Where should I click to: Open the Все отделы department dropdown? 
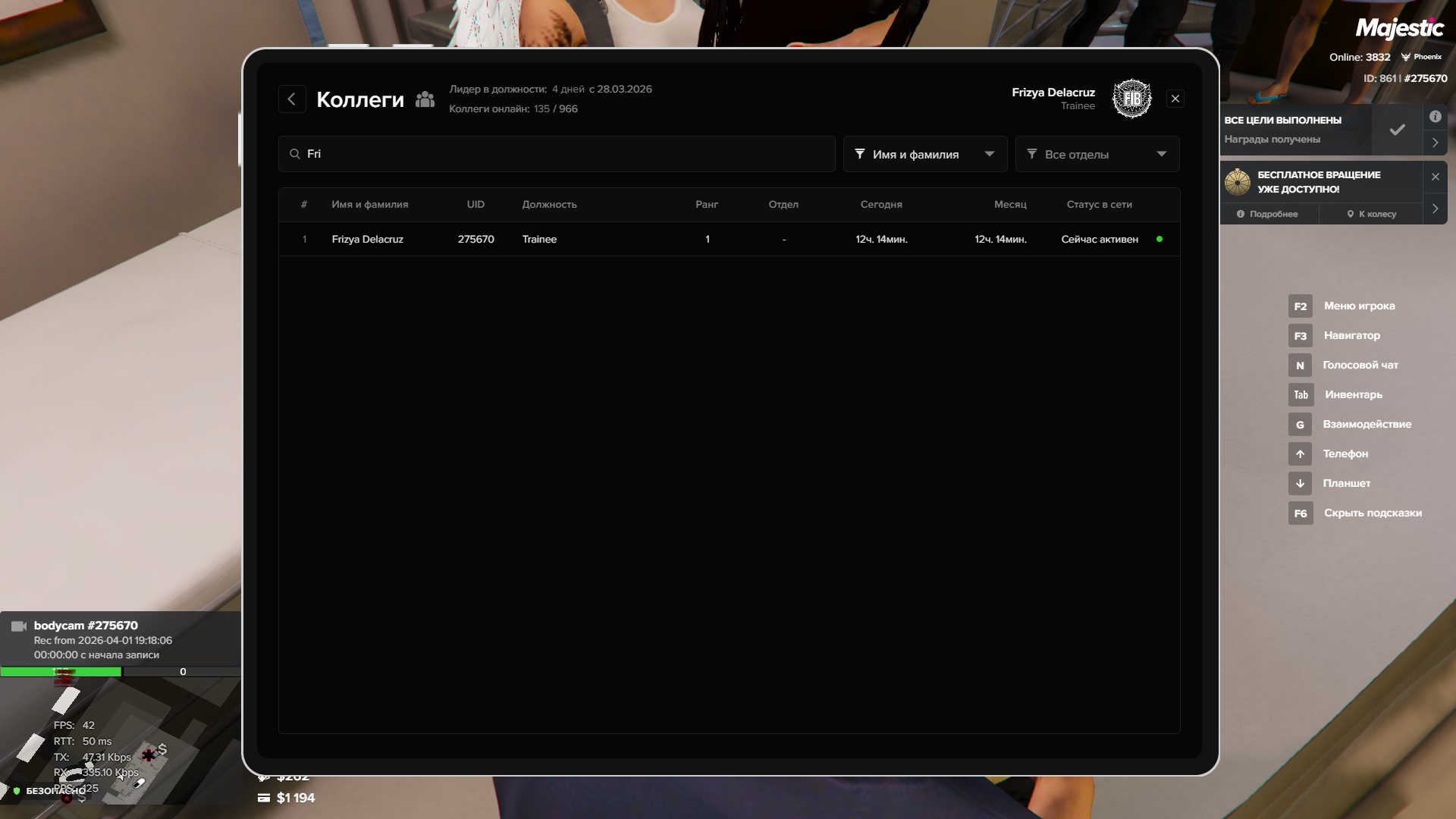(x=1097, y=154)
